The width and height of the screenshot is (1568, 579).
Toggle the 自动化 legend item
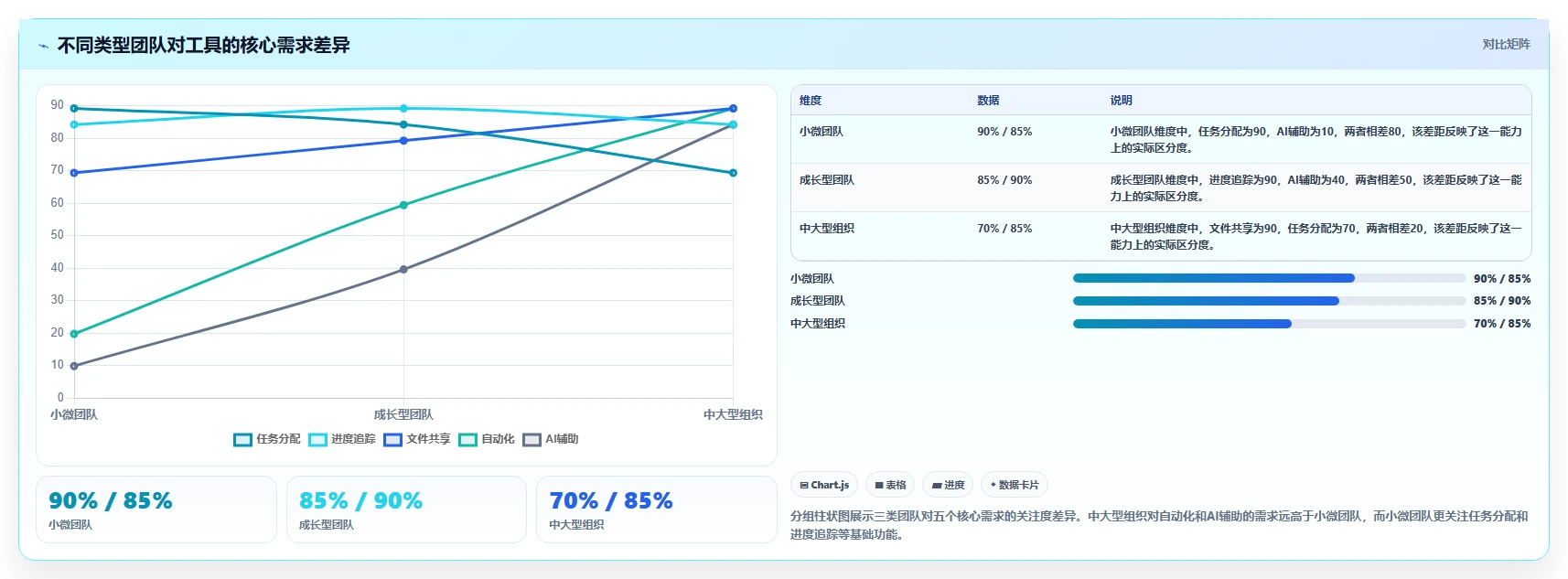pyautogui.click(x=487, y=439)
